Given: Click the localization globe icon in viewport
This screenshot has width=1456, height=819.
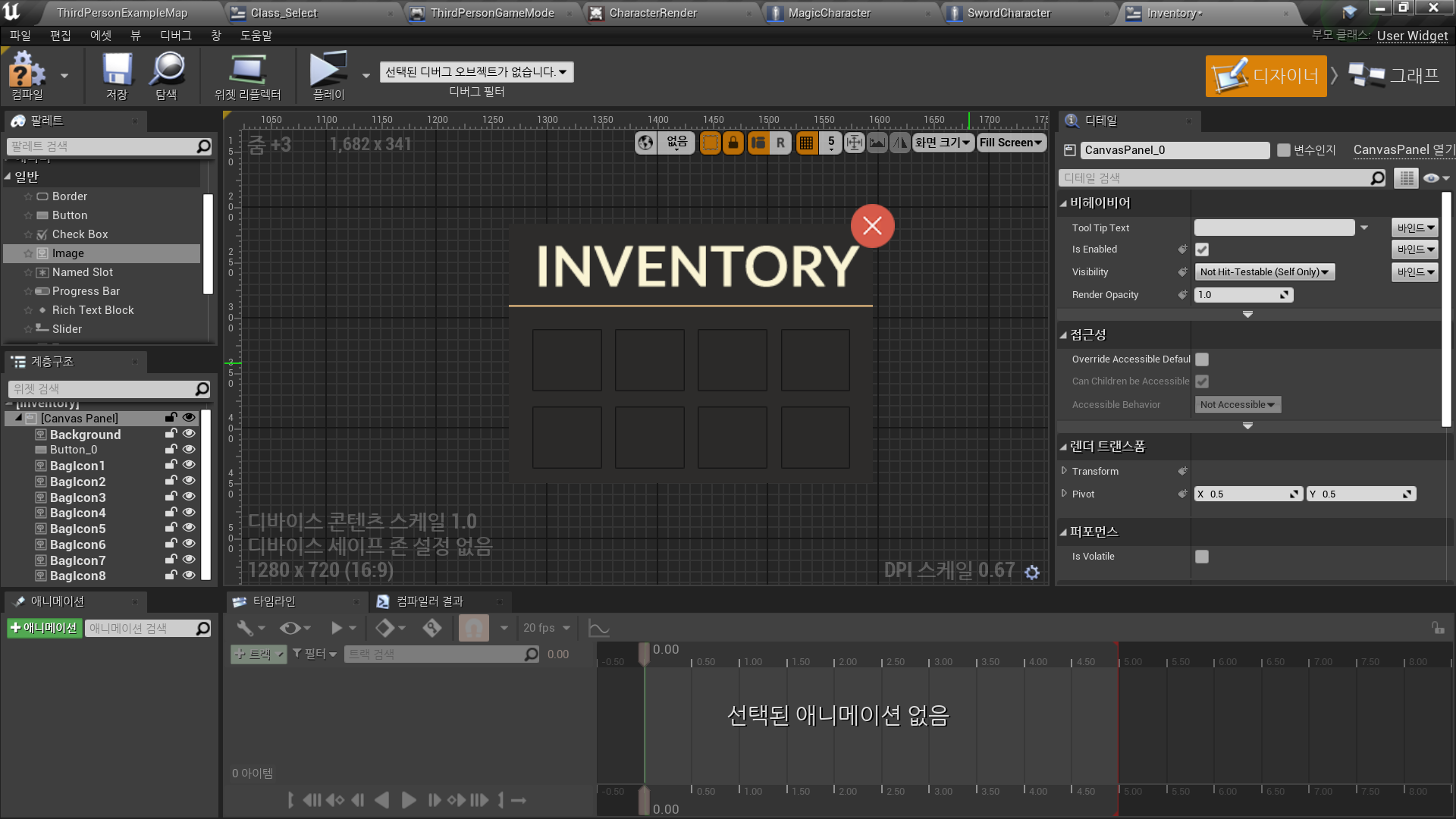Looking at the screenshot, I should [x=645, y=143].
